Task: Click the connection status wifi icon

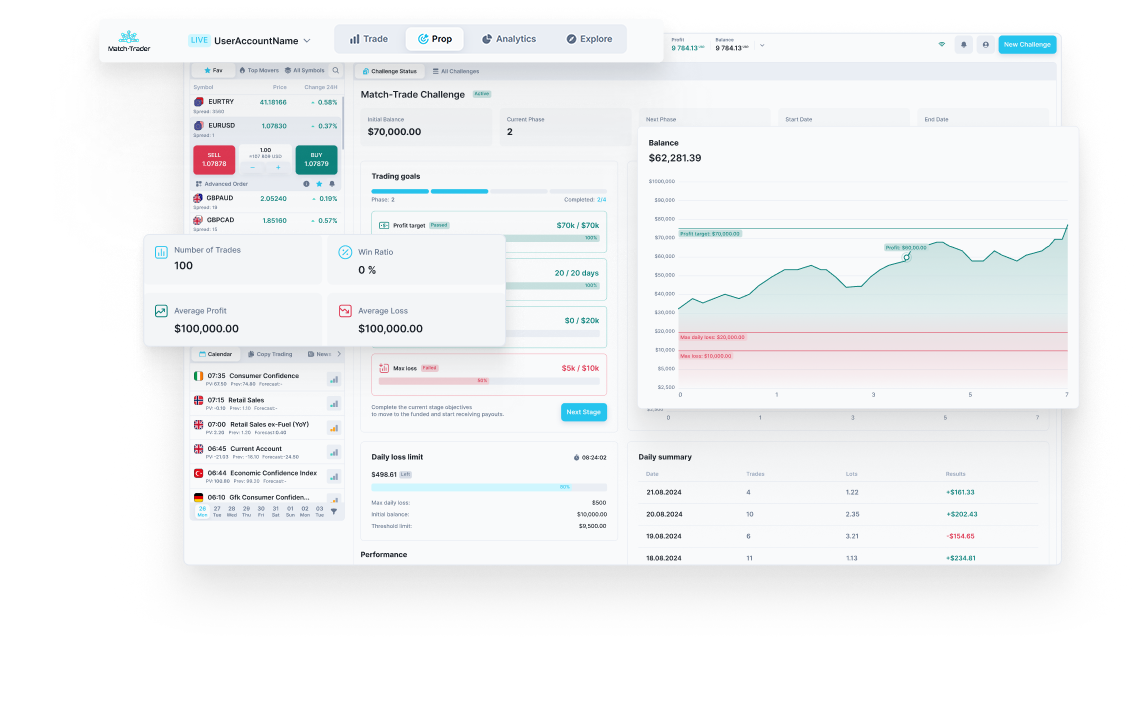Action: [x=941, y=45]
